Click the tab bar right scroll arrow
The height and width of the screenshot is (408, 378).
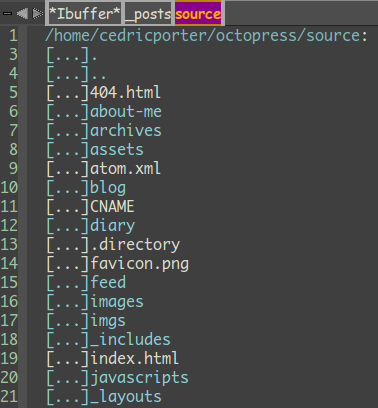tap(38, 13)
